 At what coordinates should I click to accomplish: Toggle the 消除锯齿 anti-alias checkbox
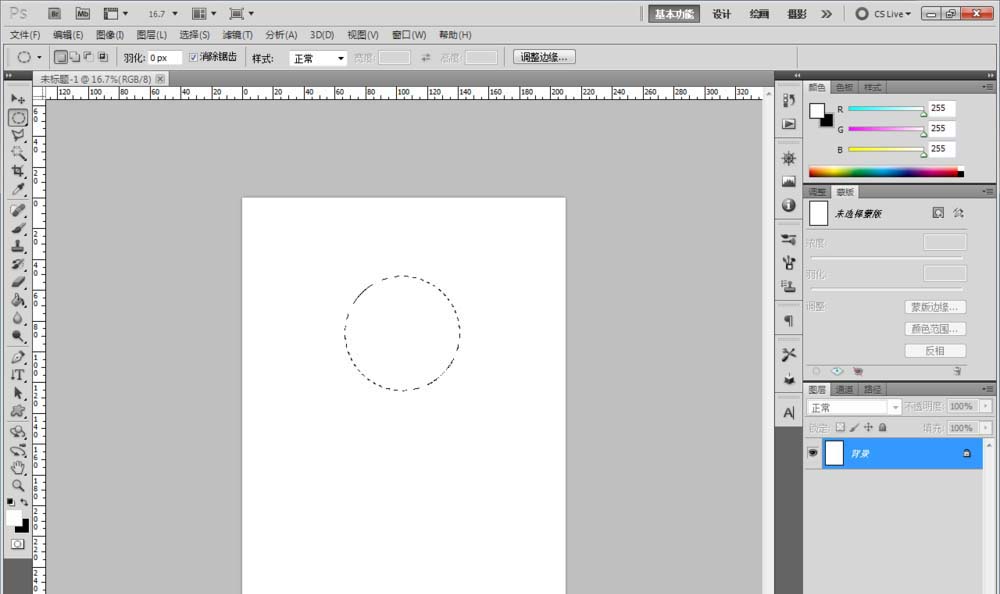194,58
